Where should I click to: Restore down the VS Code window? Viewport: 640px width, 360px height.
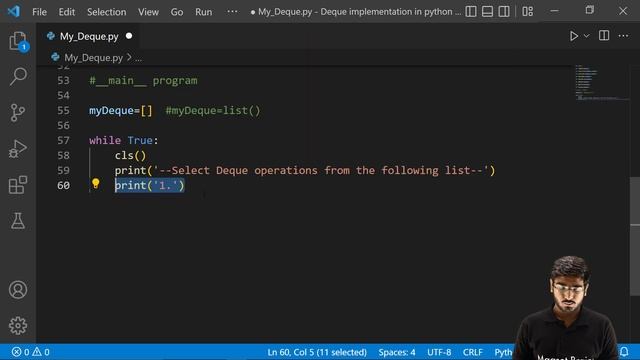589,11
